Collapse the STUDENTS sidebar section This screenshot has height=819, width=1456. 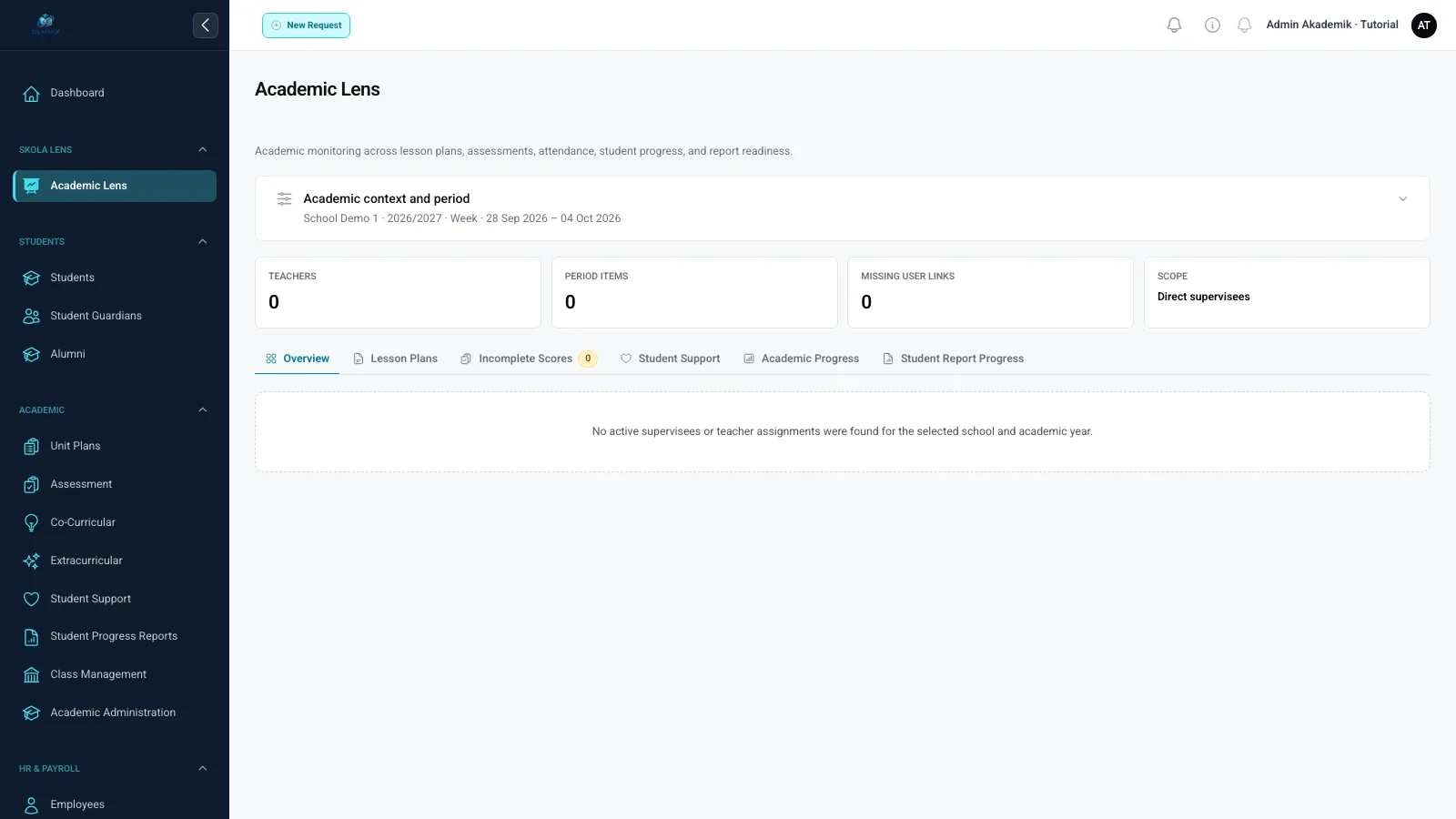(203, 241)
